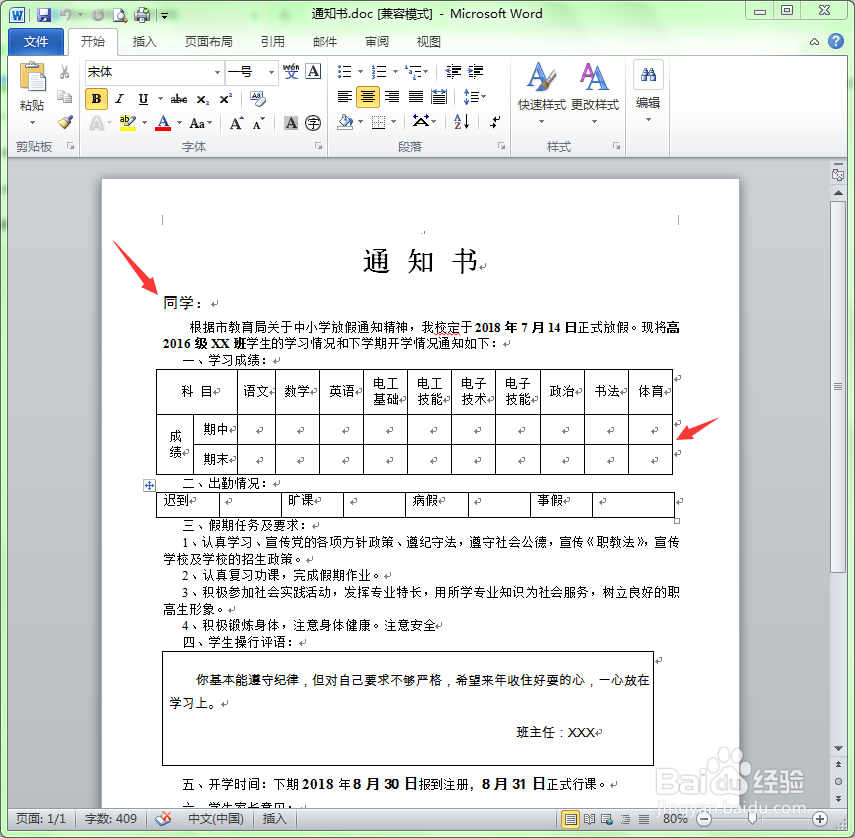The height and width of the screenshot is (838, 855).
Task: Click the Paste clipboard icon
Action: (32, 76)
